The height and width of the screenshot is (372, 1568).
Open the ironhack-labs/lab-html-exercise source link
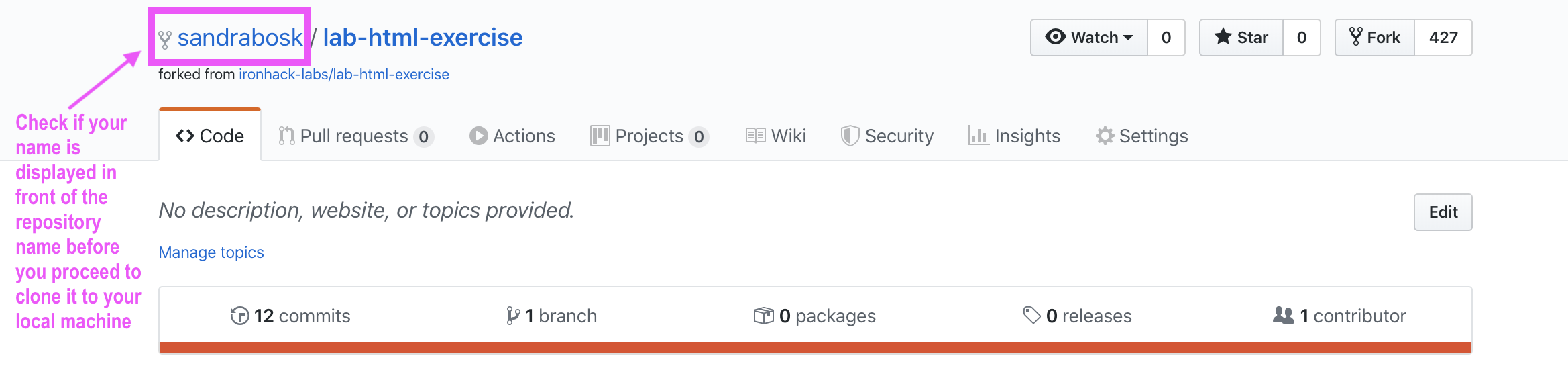pos(344,75)
